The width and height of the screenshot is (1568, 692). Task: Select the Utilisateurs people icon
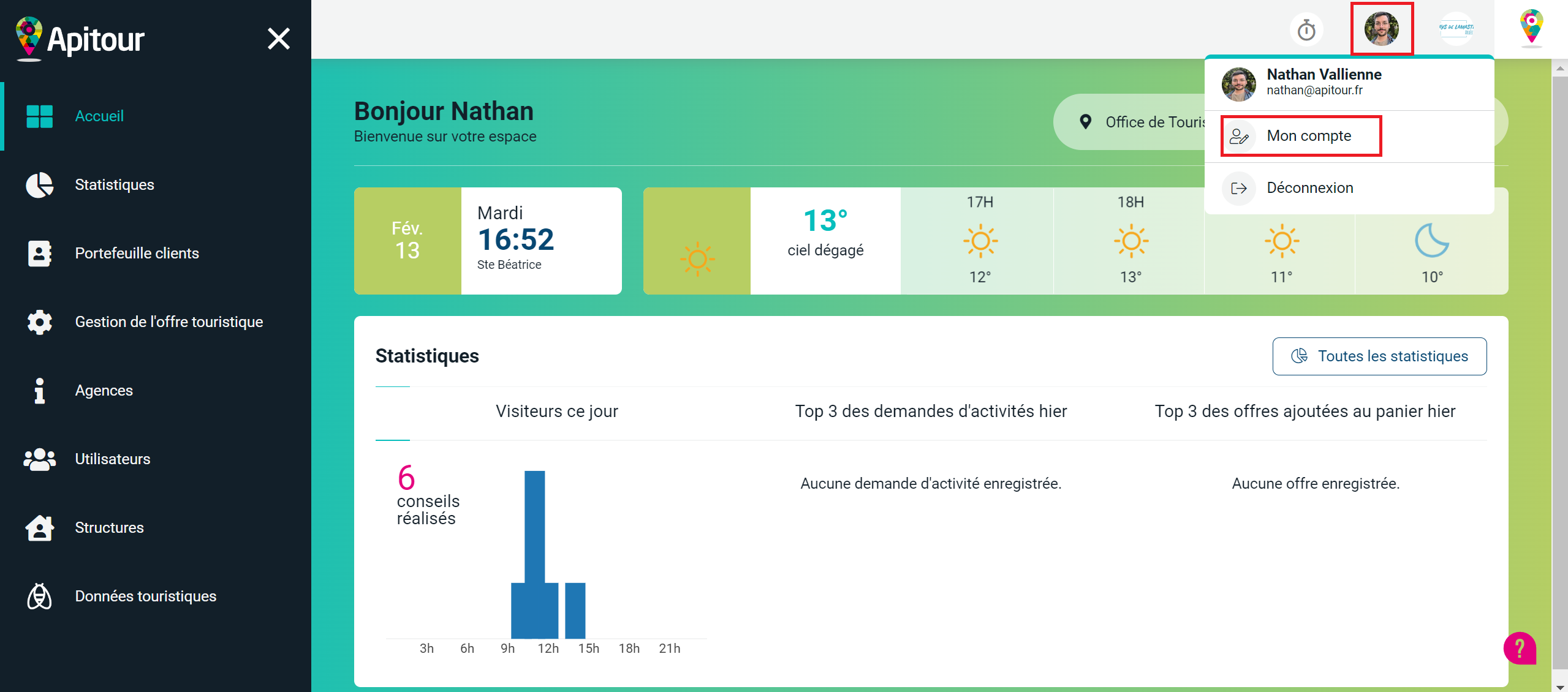click(39, 459)
